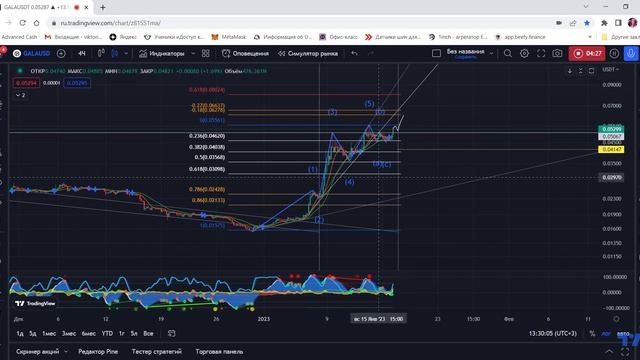
Task: Bookmark this page with the star icon
Action: [587, 23]
